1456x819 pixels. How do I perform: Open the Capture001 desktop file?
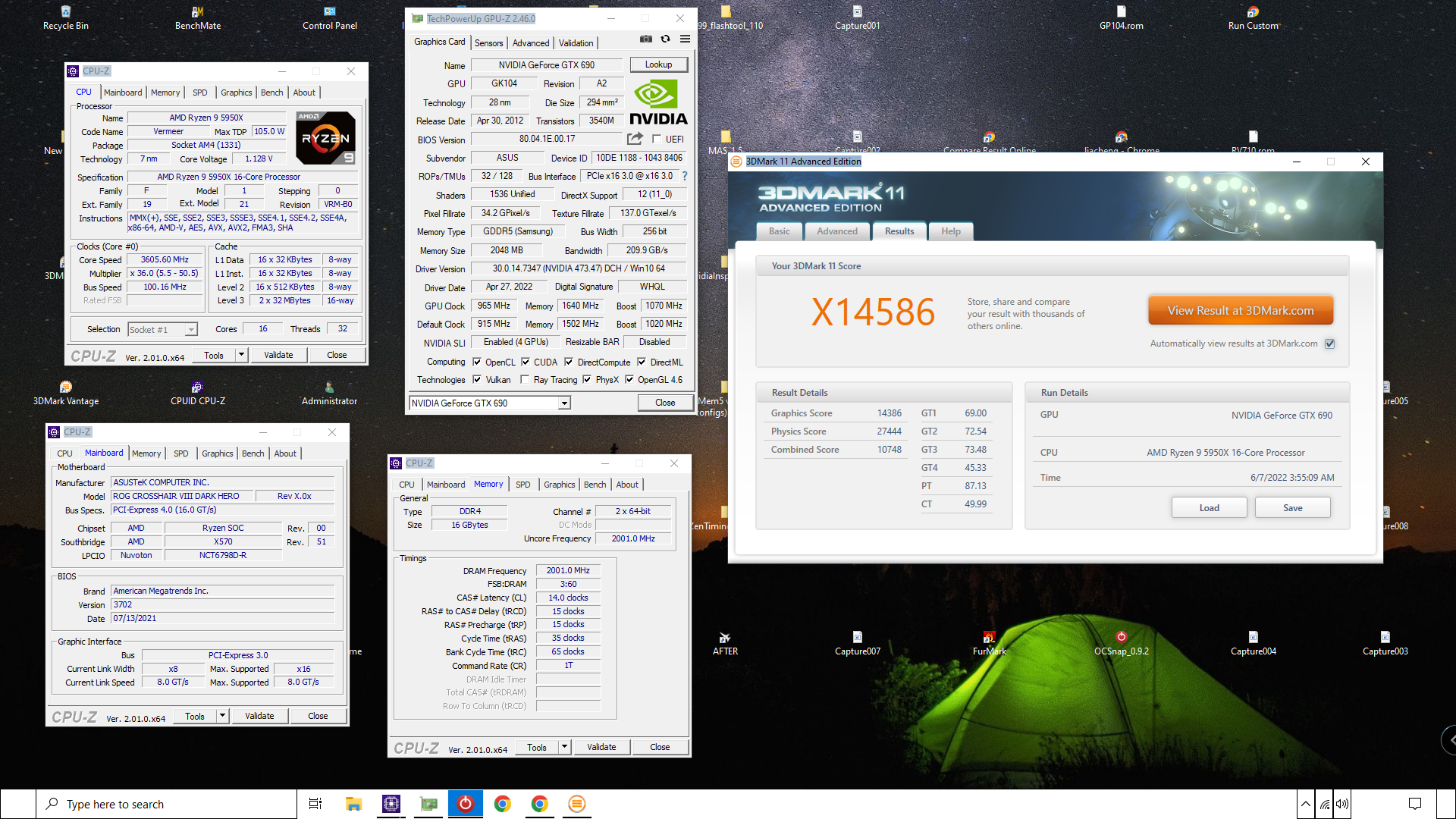pos(858,17)
